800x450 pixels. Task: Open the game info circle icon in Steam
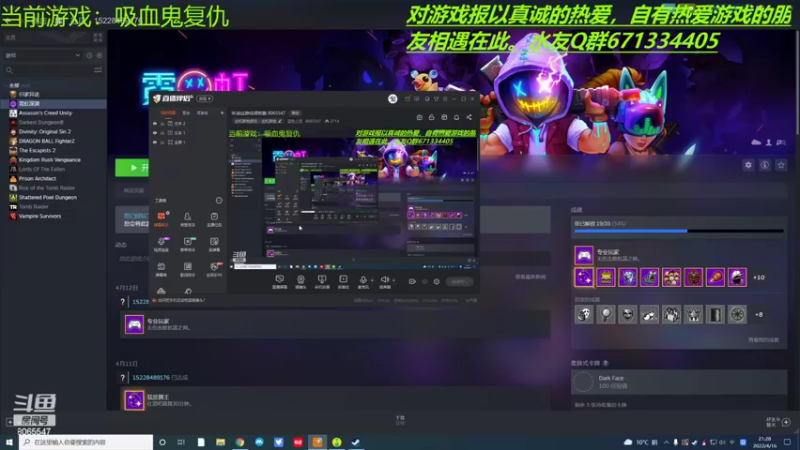point(764,165)
